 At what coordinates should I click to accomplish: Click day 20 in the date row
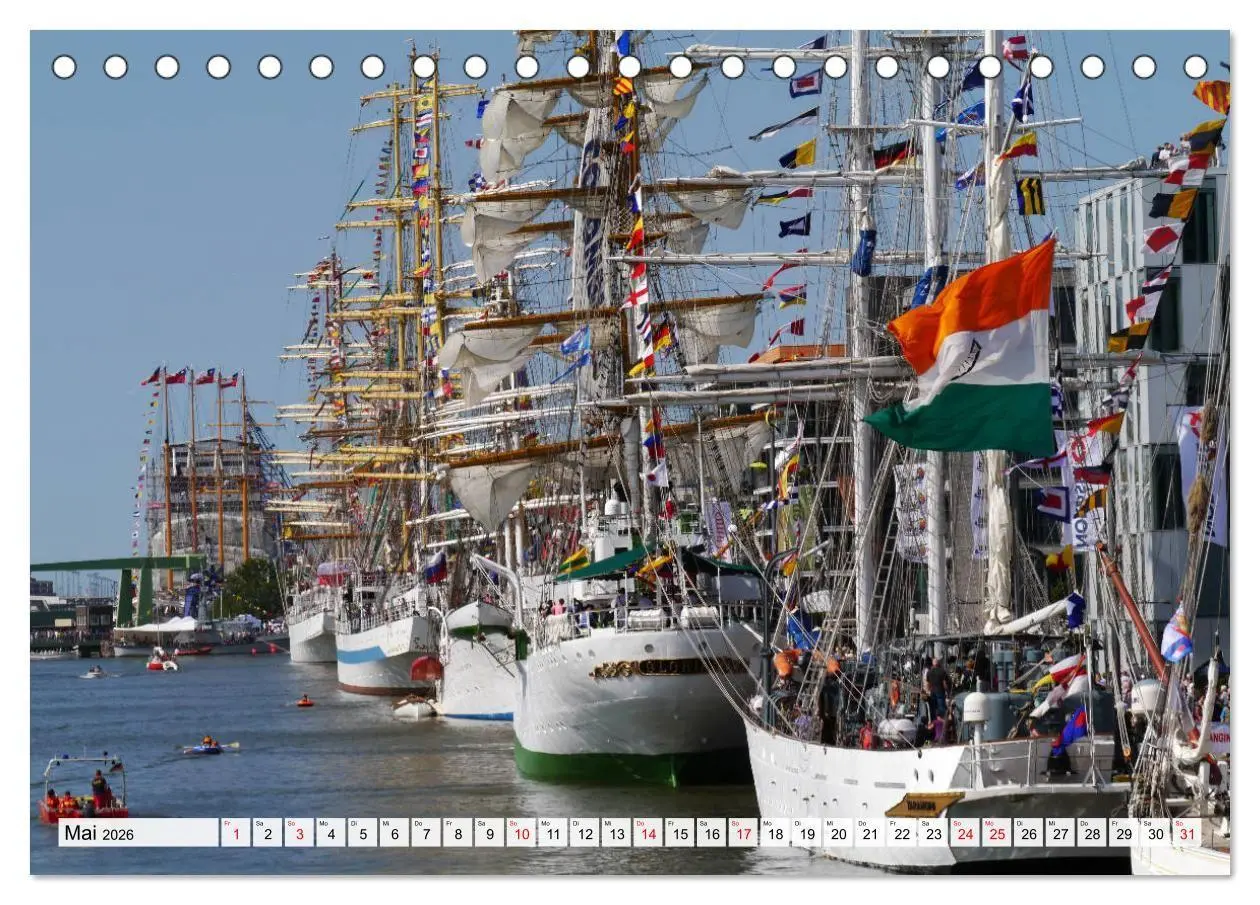[x=839, y=833]
